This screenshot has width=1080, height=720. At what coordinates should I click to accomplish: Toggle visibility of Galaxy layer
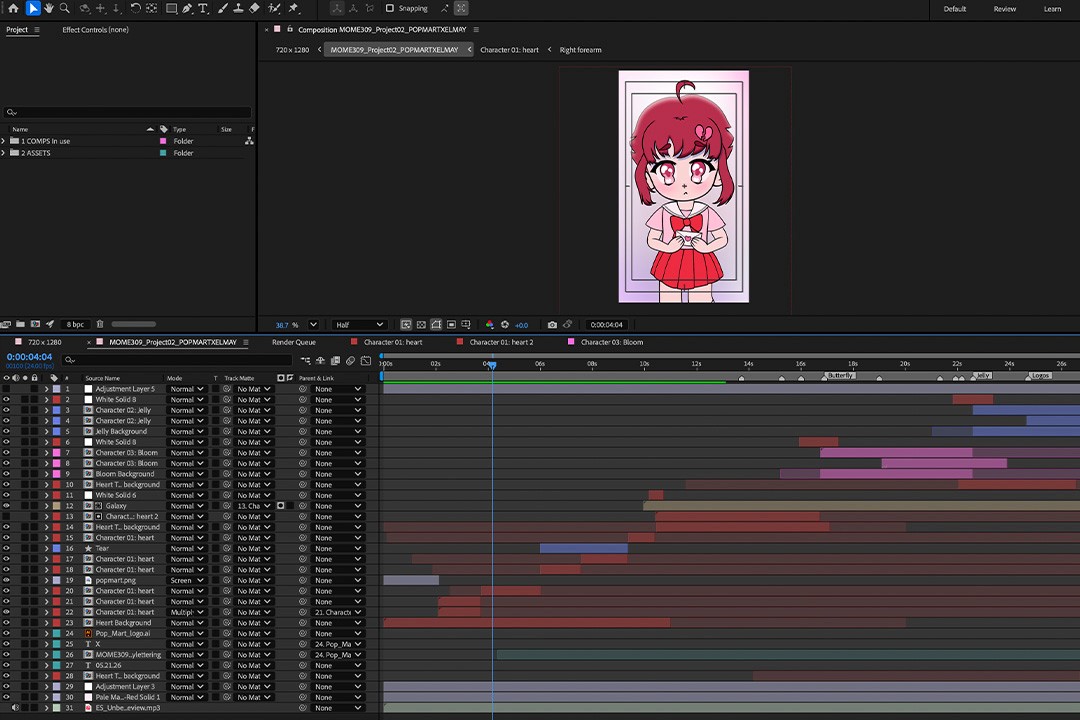[6, 506]
